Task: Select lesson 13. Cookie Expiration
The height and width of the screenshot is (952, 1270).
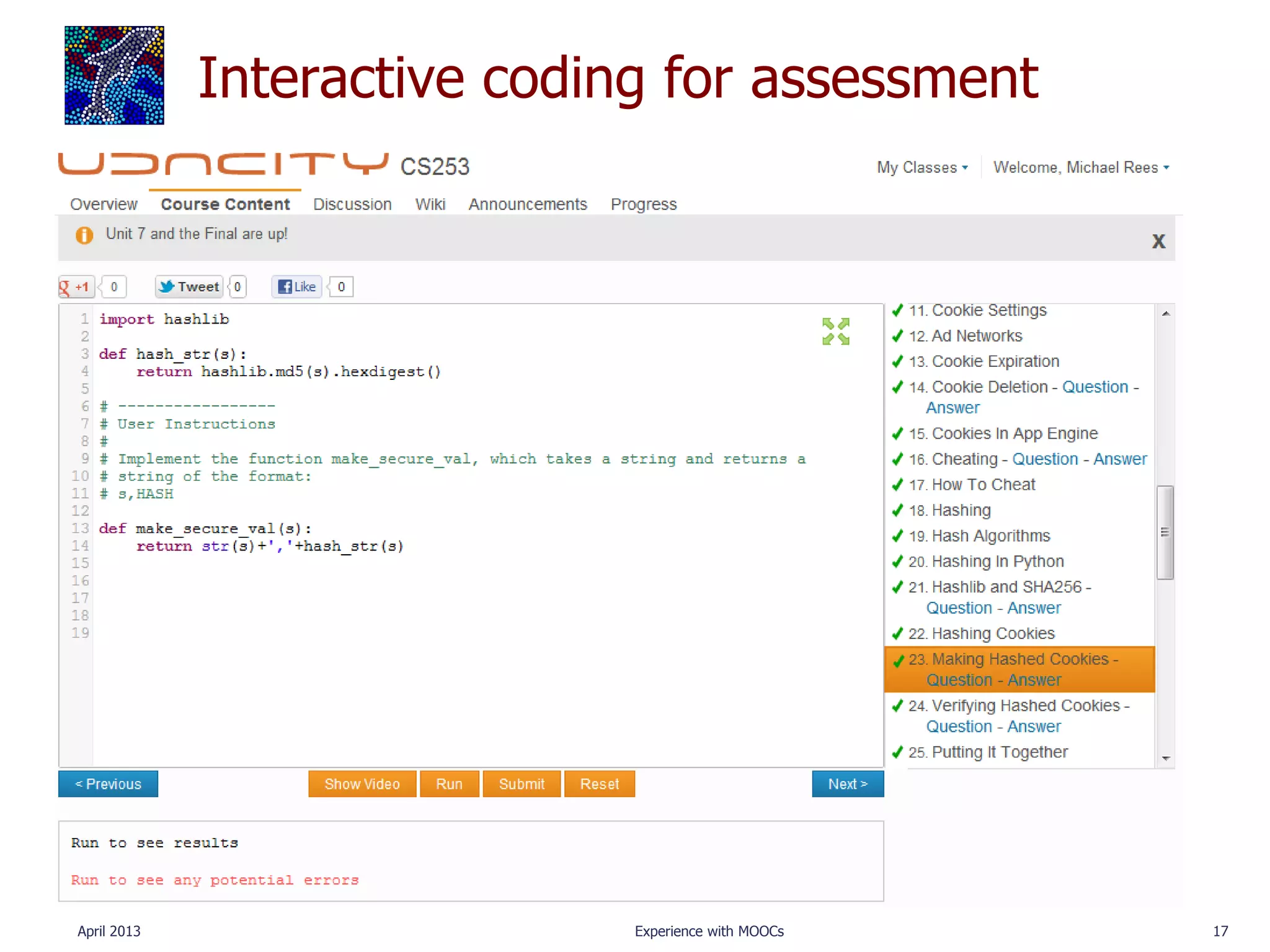Action: click(x=984, y=361)
